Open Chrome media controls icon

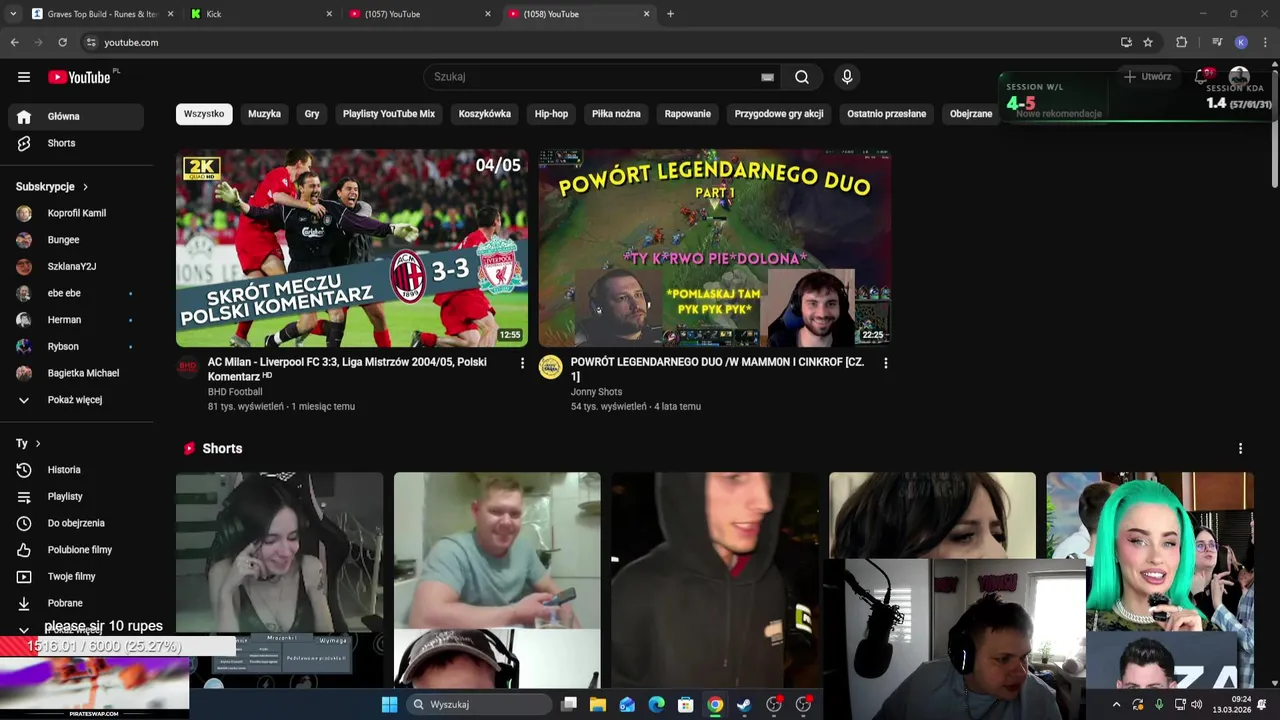[1217, 42]
